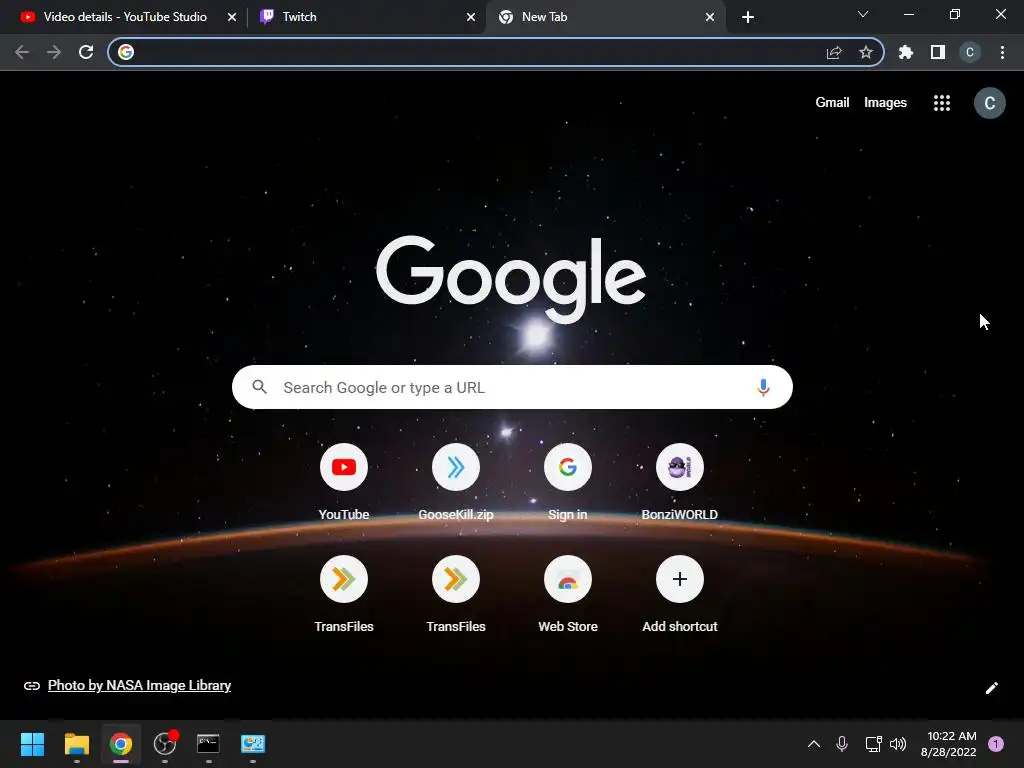
Task: Close the Twitch tab
Action: click(x=471, y=17)
